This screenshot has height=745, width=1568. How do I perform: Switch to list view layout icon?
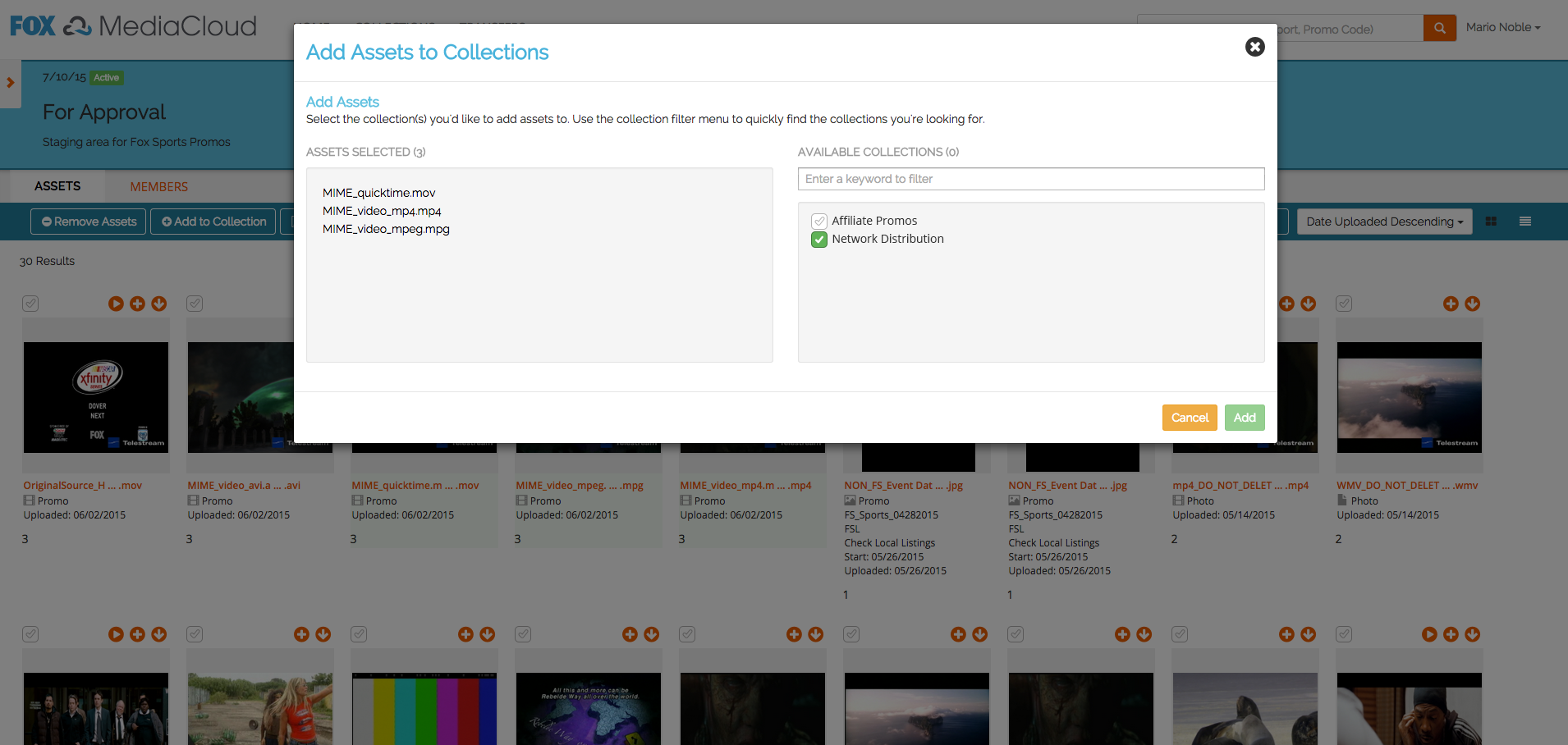tap(1524, 222)
